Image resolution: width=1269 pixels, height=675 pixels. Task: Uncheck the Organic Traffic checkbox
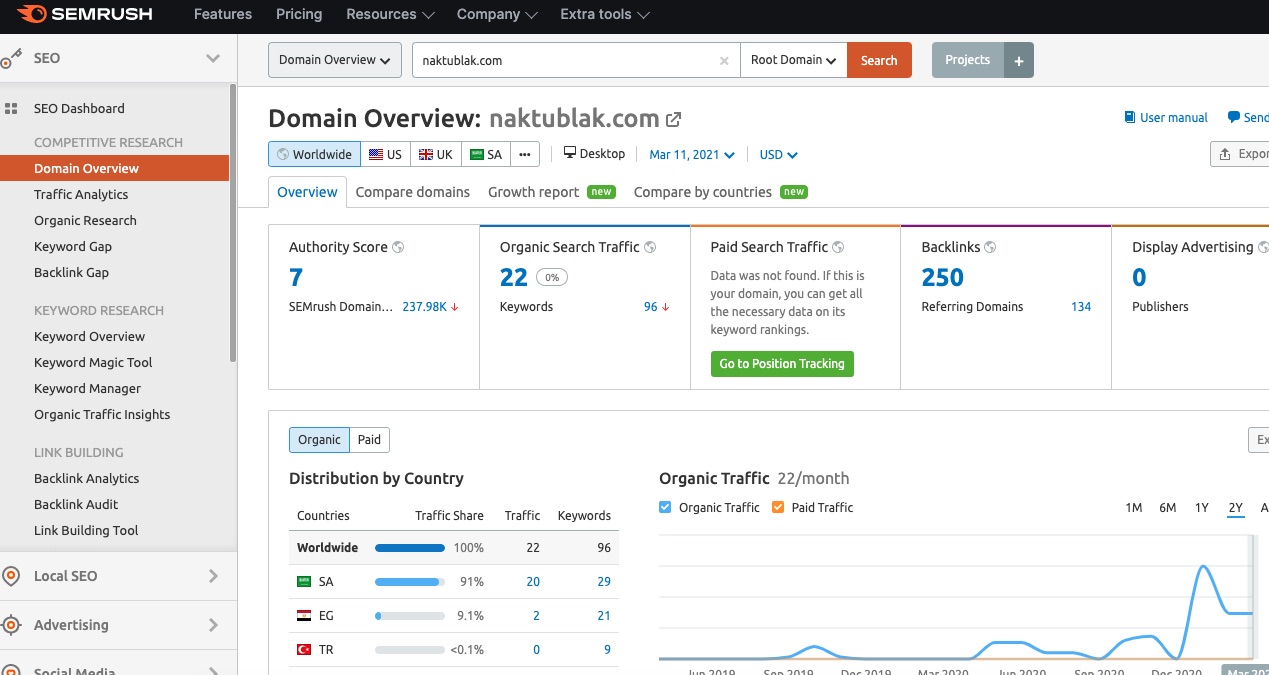click(x=666, y=507)
